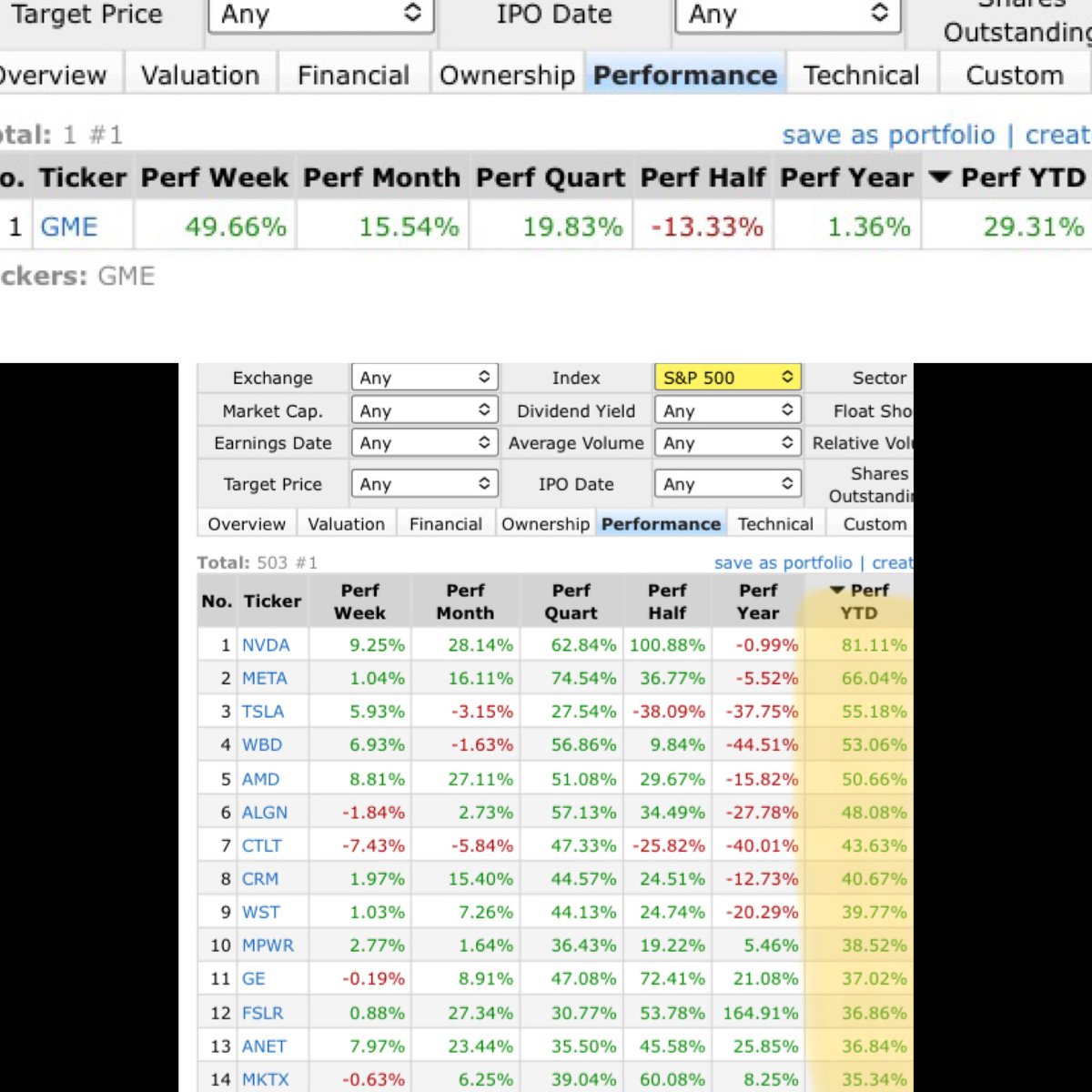Open the Index filter set to S&P 500
Image resolution: width=1092 pixels, height=1092 pixels.
(727, 378)
